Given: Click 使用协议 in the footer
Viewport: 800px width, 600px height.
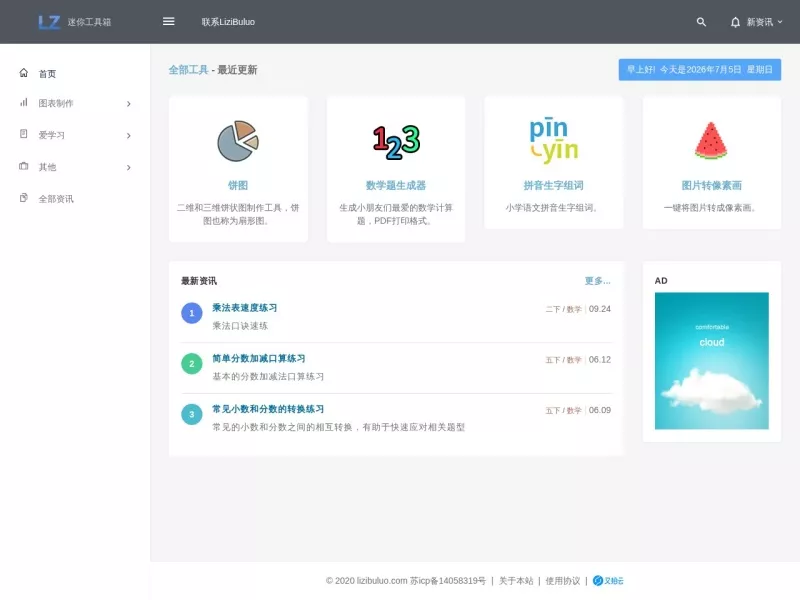Looking at the screenshot, I should [562, 581].
